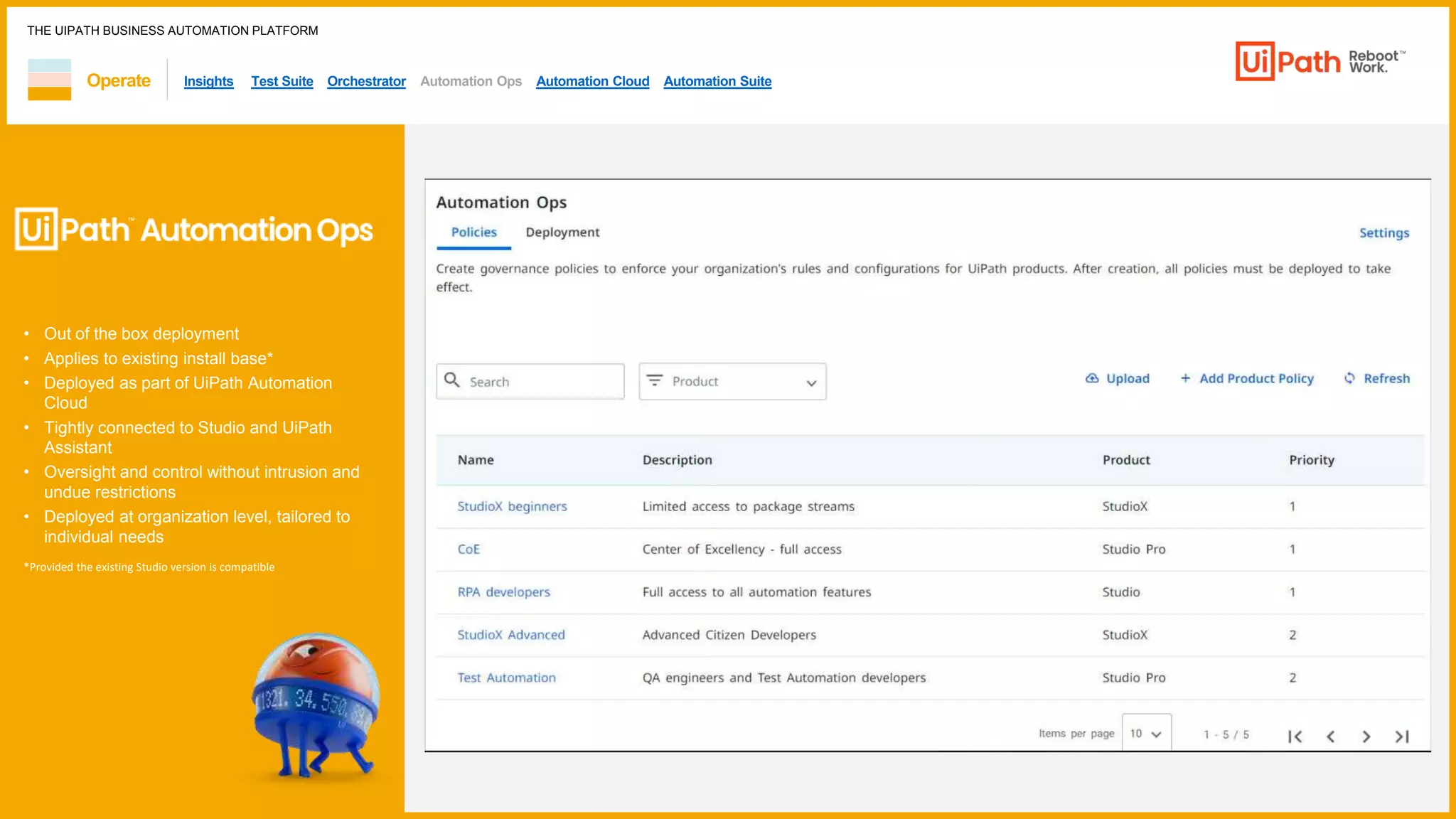
Task: Click the Operate color block swatch
Action: (x=49, y=79)
